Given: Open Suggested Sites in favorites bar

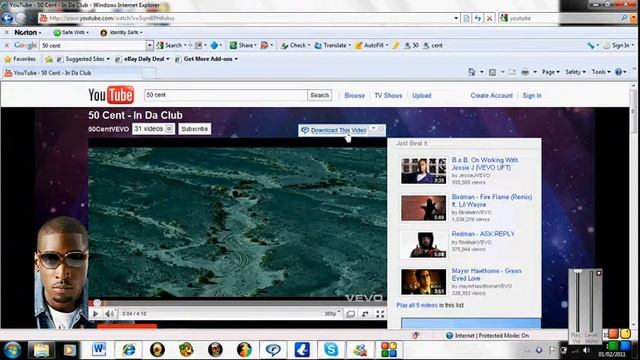Looking at the screenshot, I should coord(83,59).
